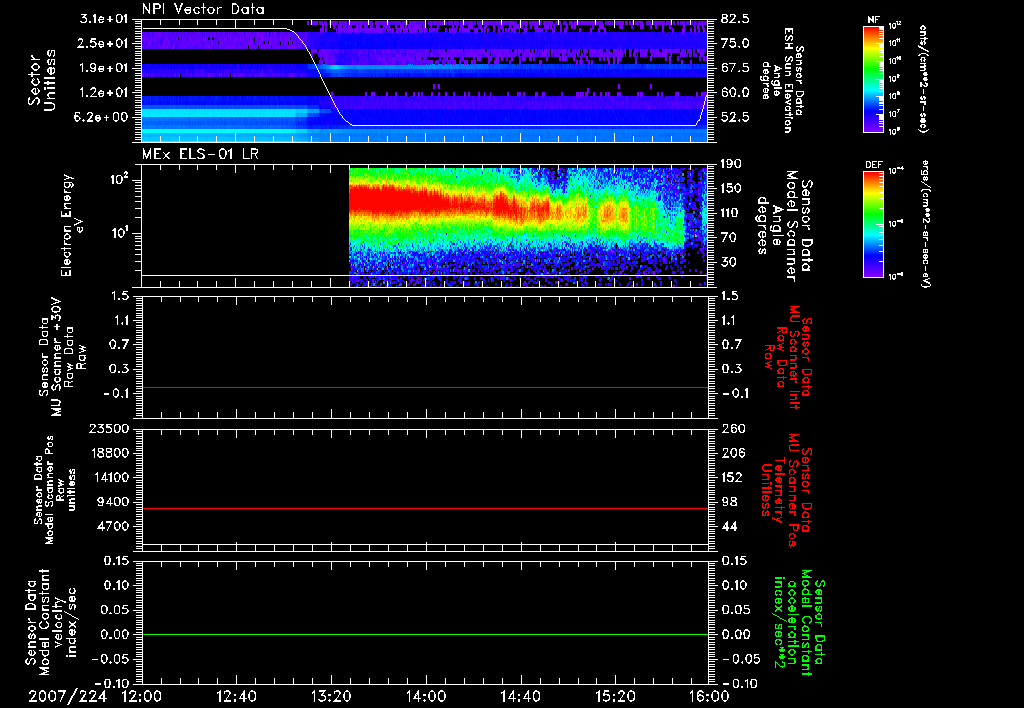Click the "ESH Sun Elevation Angle" axis label

click(783, 80)
